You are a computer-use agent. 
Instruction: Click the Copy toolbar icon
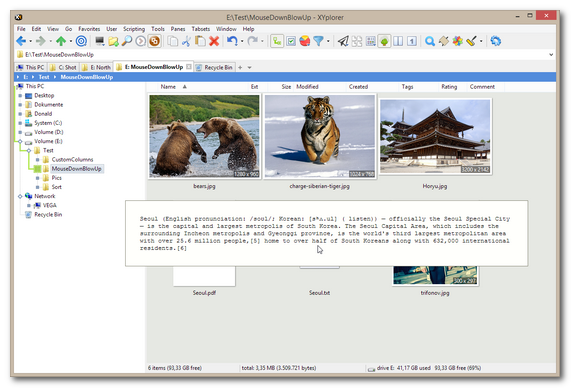click(173, 41)
